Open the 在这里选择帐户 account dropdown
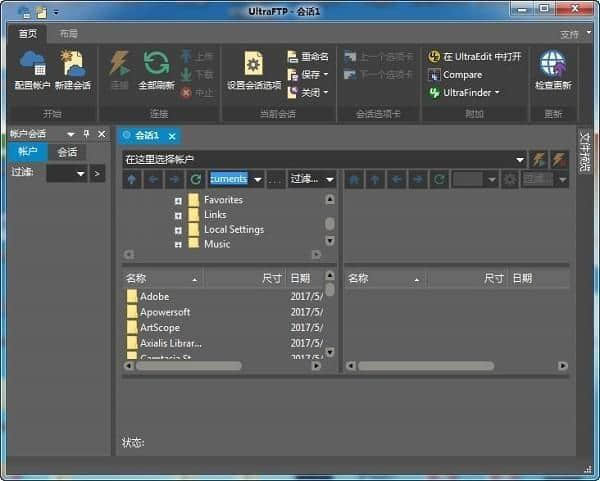 [520, 159]
